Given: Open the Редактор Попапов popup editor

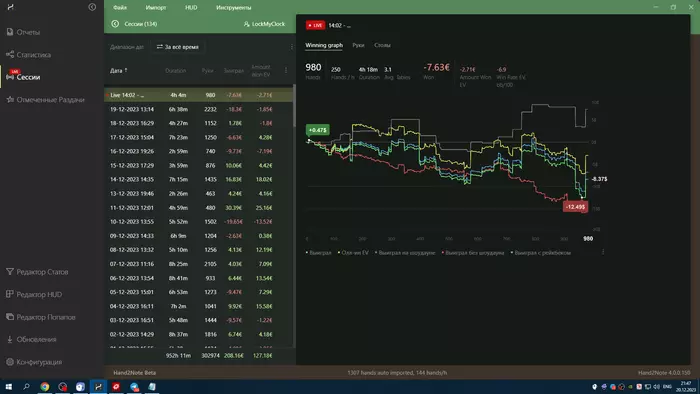Looking at the screenshot, I should pos(41,317).
